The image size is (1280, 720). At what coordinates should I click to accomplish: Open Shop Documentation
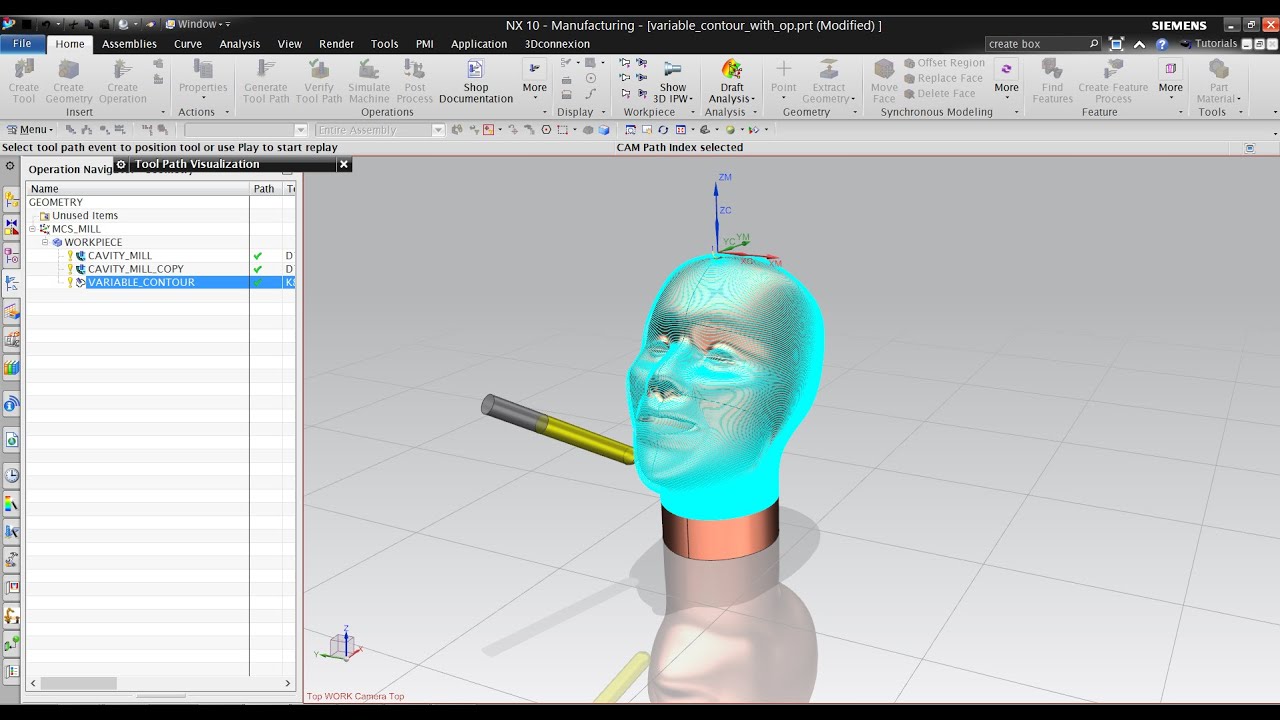pos(476,80)
